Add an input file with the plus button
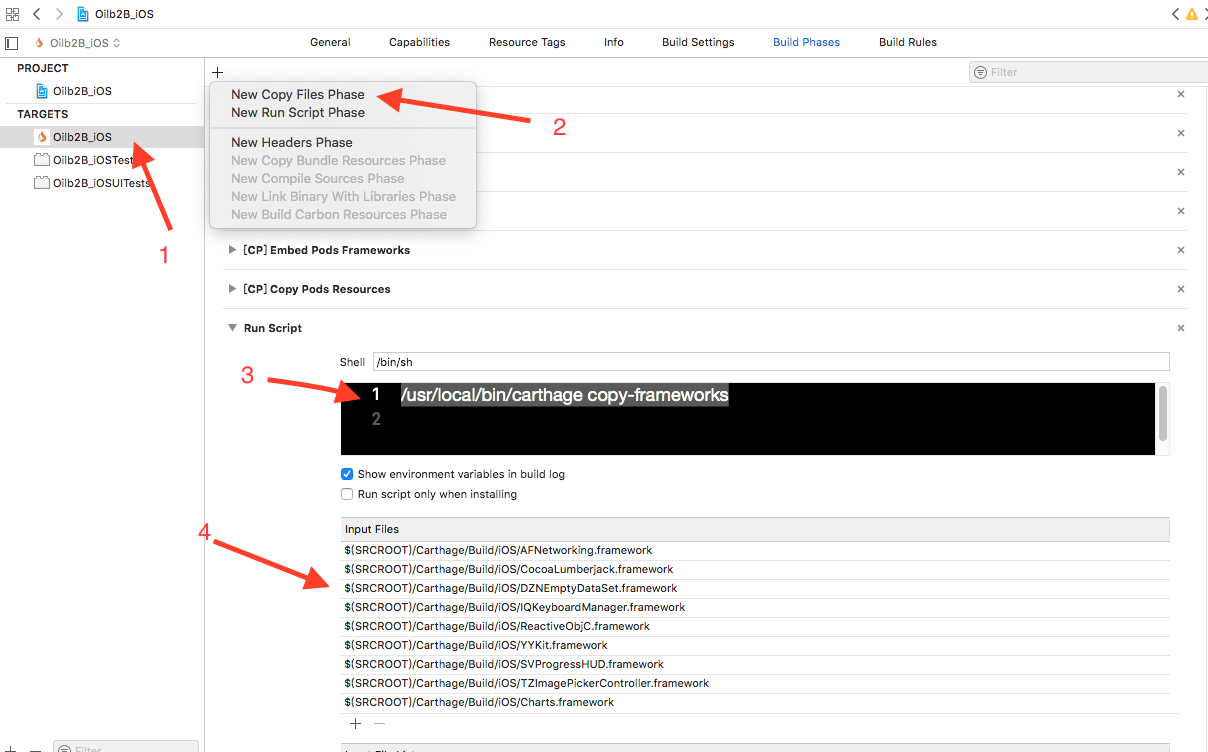Screen dimensions: 1208x752 coord(355,723)
